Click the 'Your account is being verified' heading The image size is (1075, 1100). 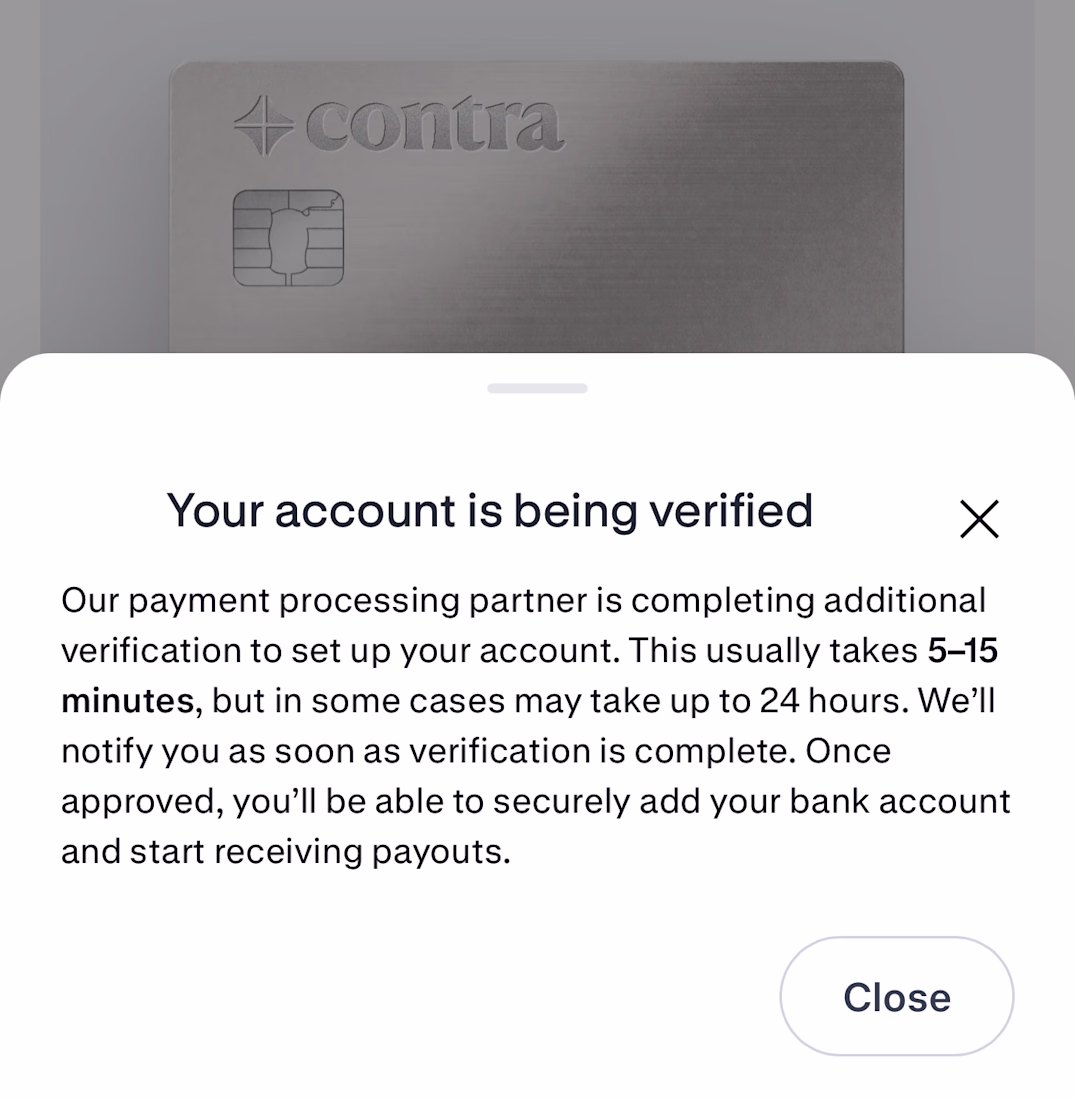coord(490,511)
